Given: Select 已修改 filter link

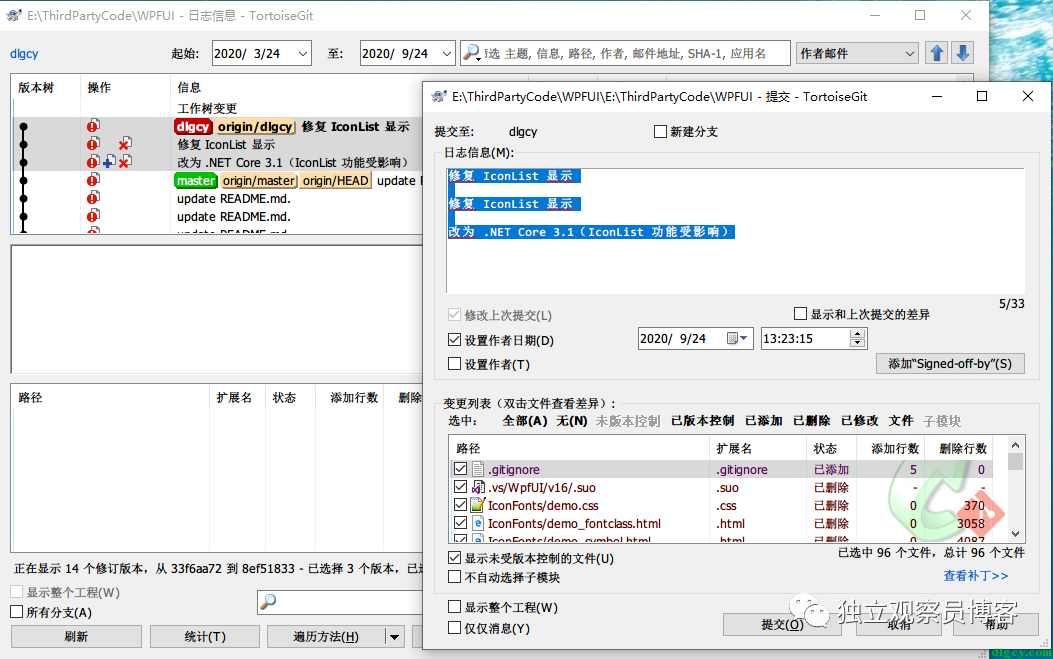Looking at the screenshot, I should pyautogui.click(x=860, y=421).
